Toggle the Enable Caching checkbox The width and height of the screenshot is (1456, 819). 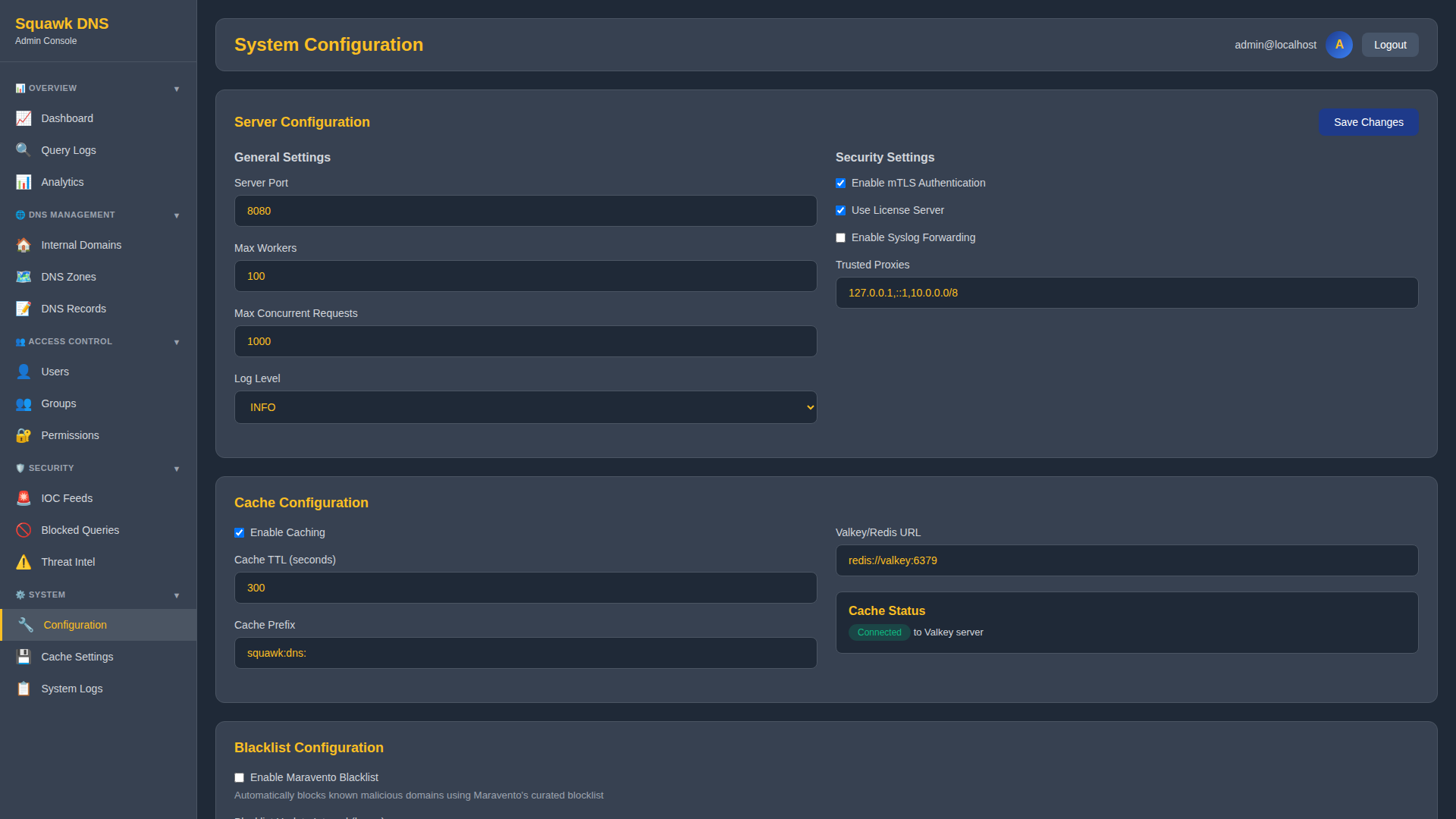tap(239, 532)
